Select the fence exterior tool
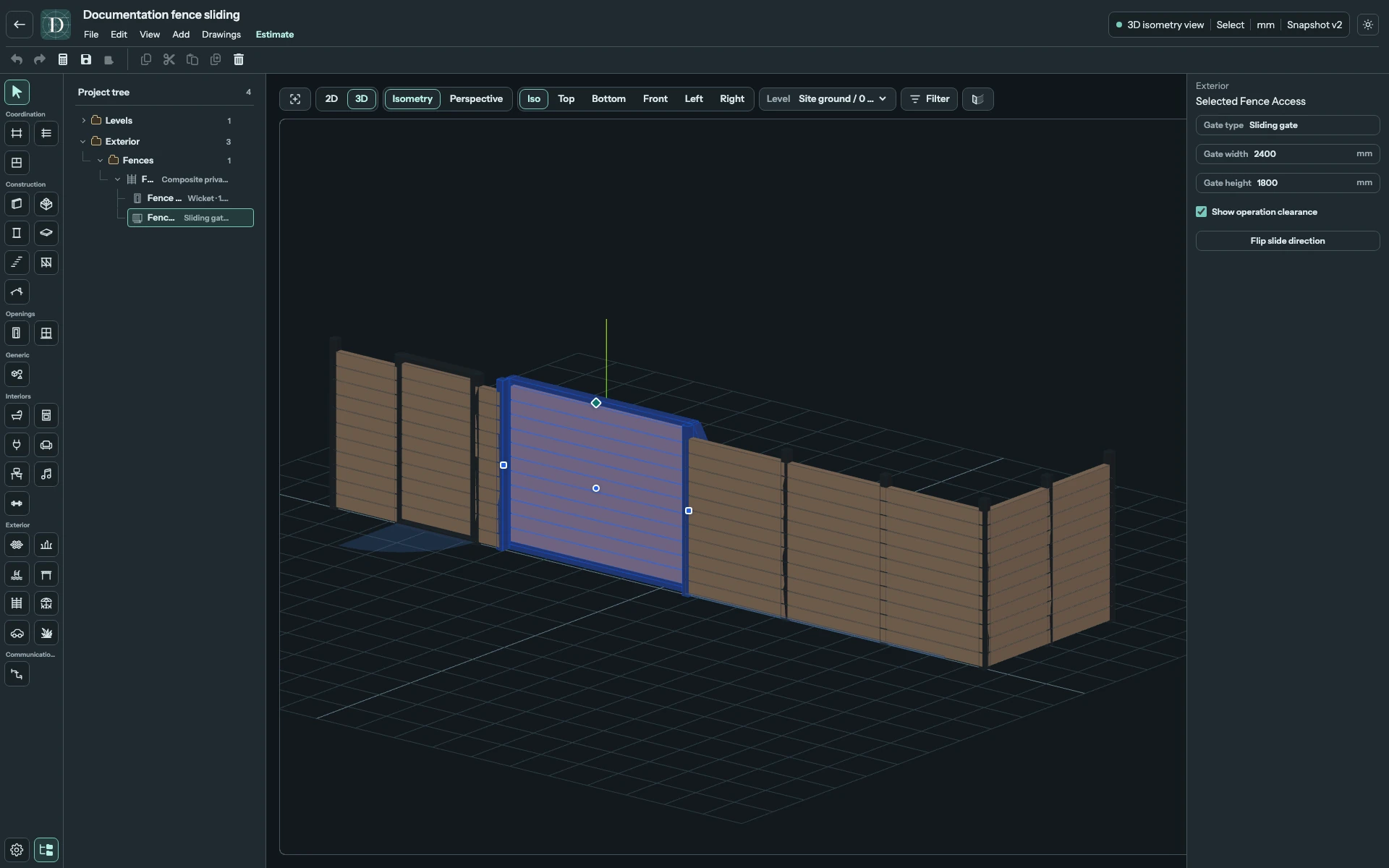Image resolution: width=1389 pixels, height=868 pixels. (17, 603)
